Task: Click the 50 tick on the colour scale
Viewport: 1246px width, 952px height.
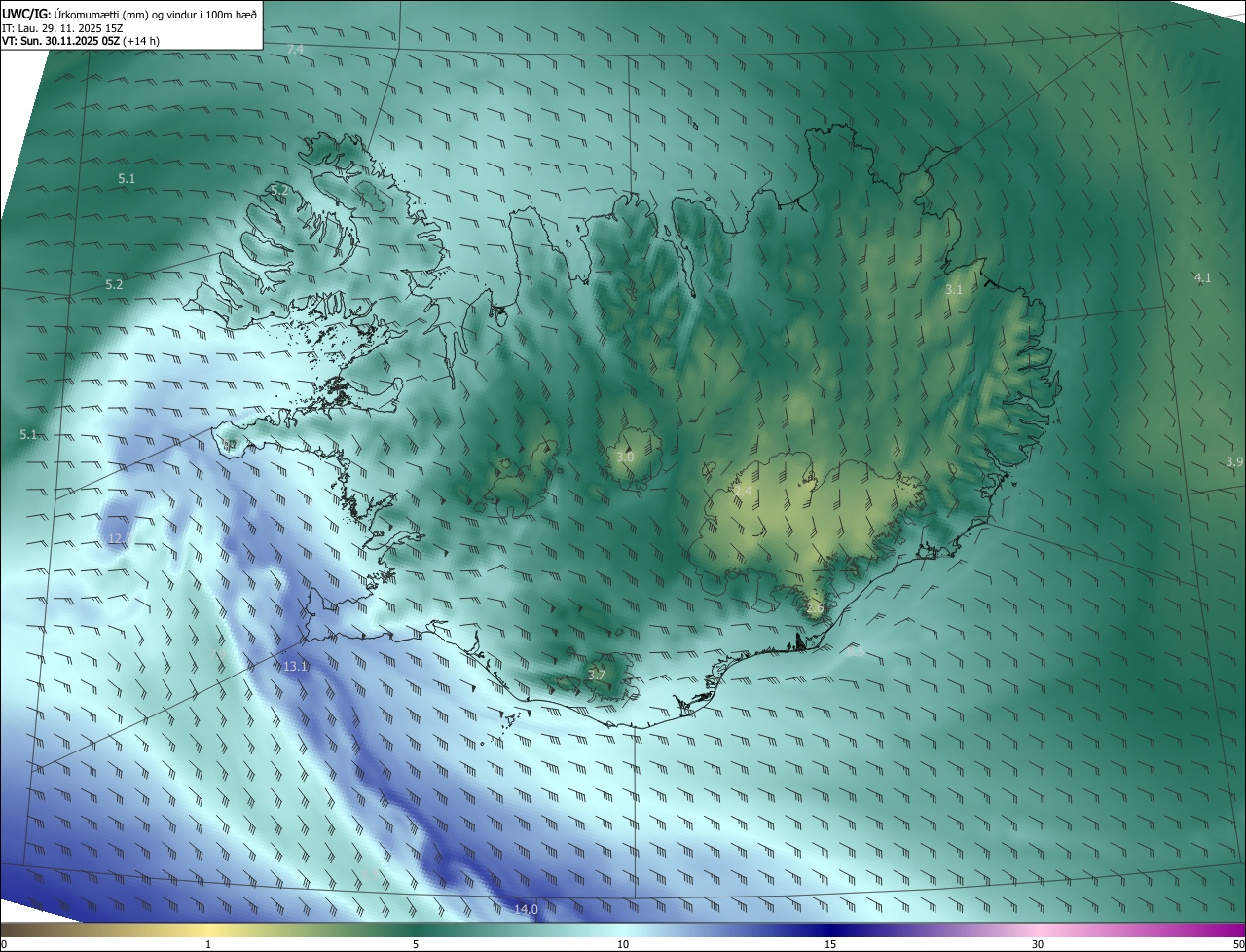Action: click(1238, 944)
